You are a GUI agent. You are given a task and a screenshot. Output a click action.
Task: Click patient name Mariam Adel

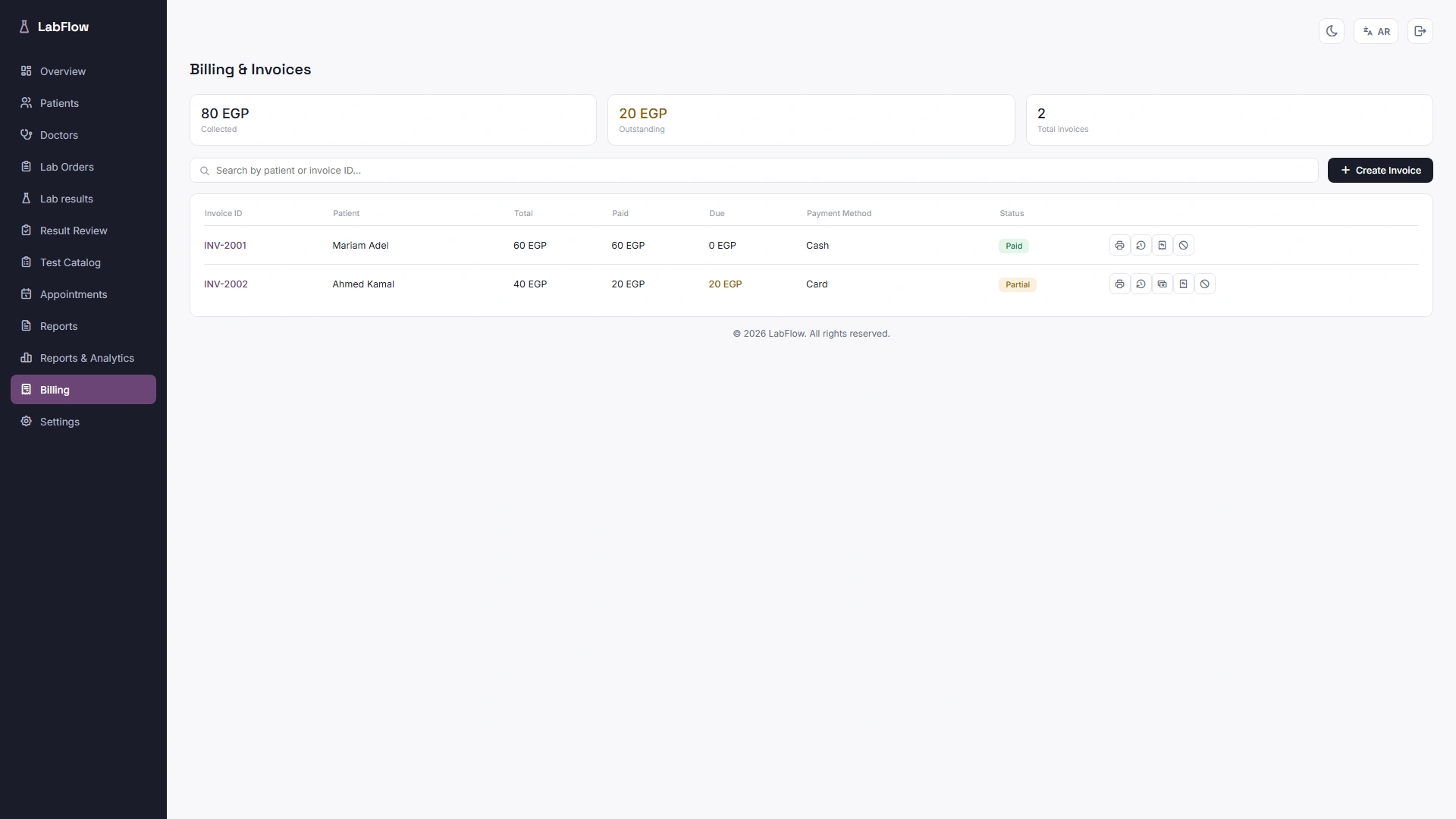[x=360, y=245]
